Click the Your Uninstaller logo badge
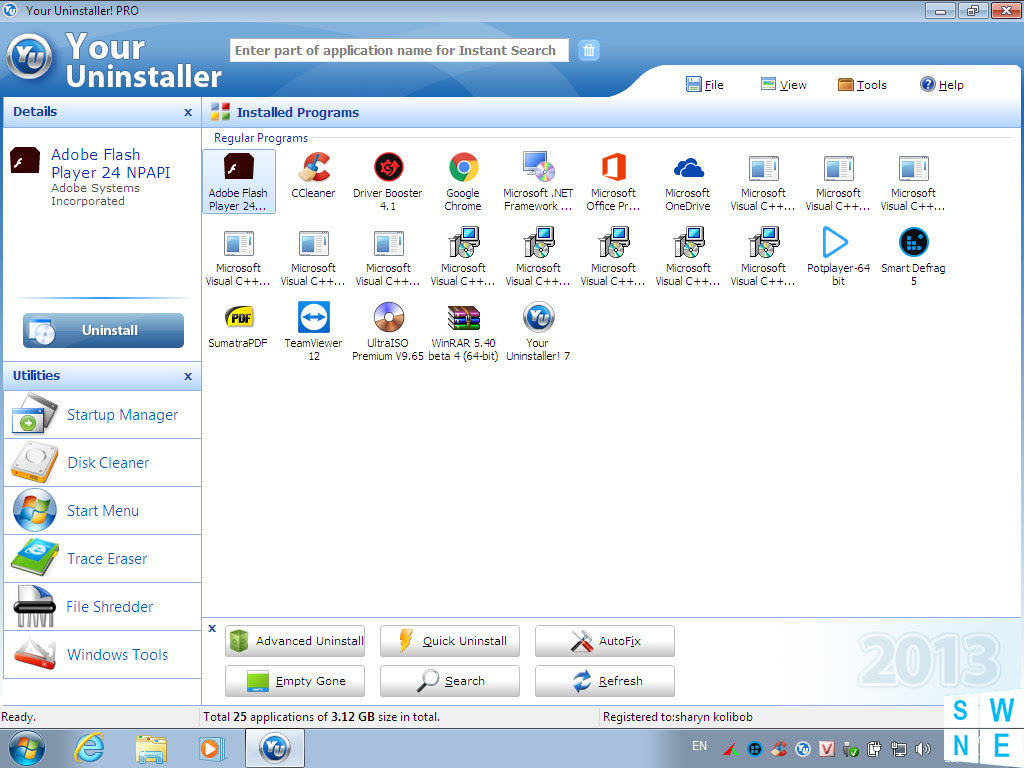Viewport: 1024px width, 768px height. [29, 57]
